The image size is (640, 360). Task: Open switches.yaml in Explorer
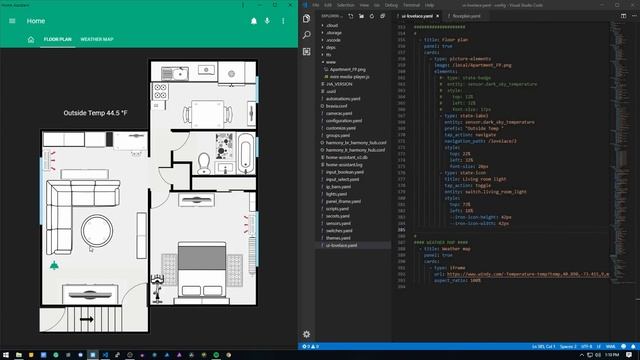coord(339,231)
